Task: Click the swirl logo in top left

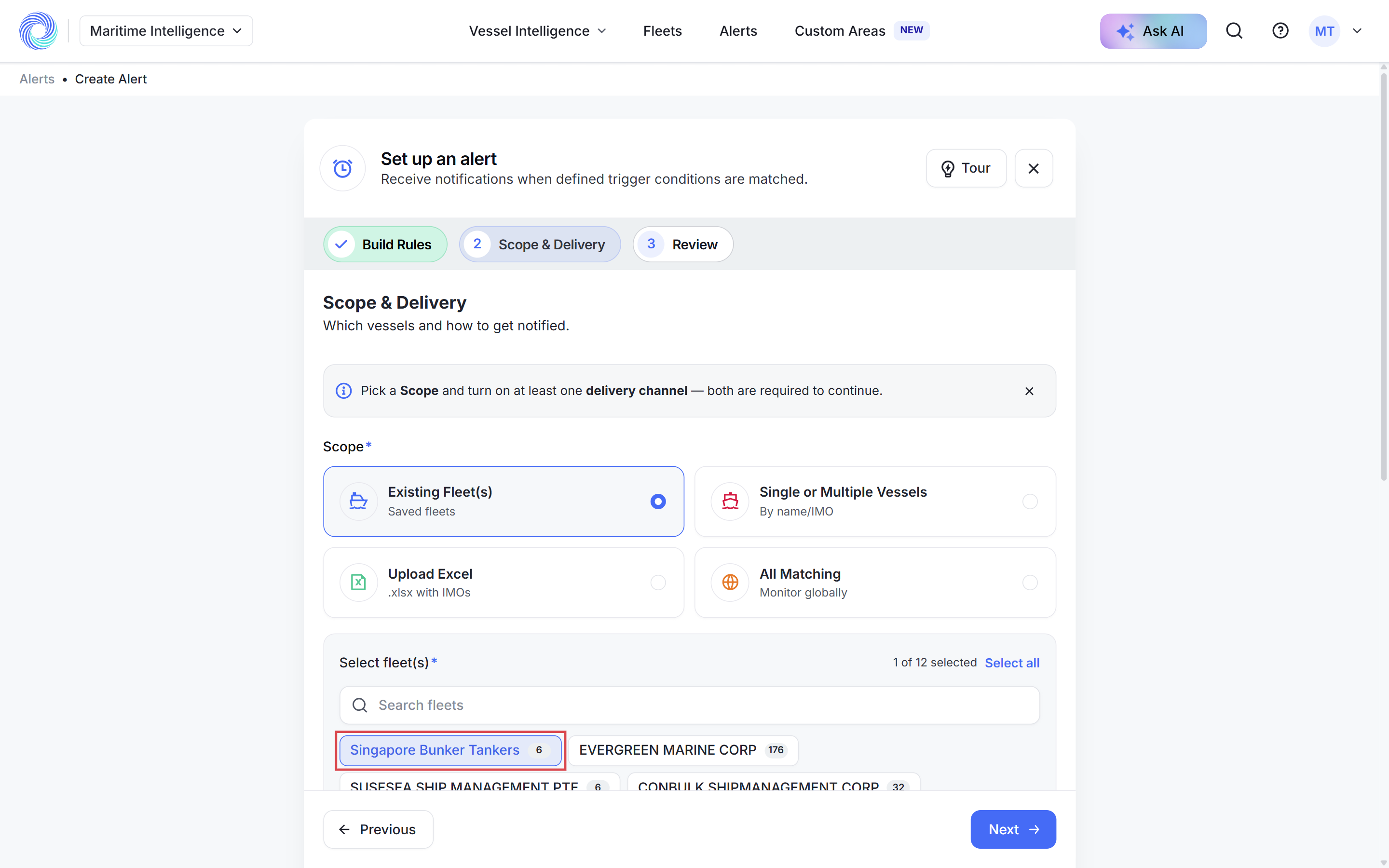Action: tap(39, 31)
